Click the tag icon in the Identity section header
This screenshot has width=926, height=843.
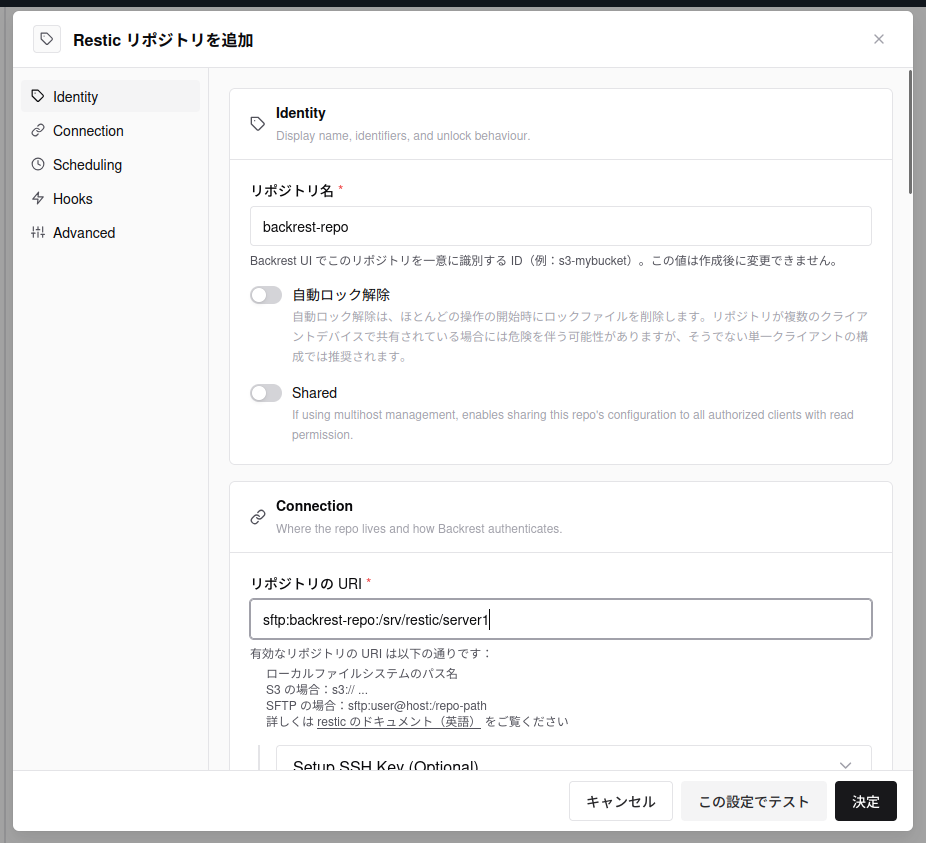click(257, 124)
